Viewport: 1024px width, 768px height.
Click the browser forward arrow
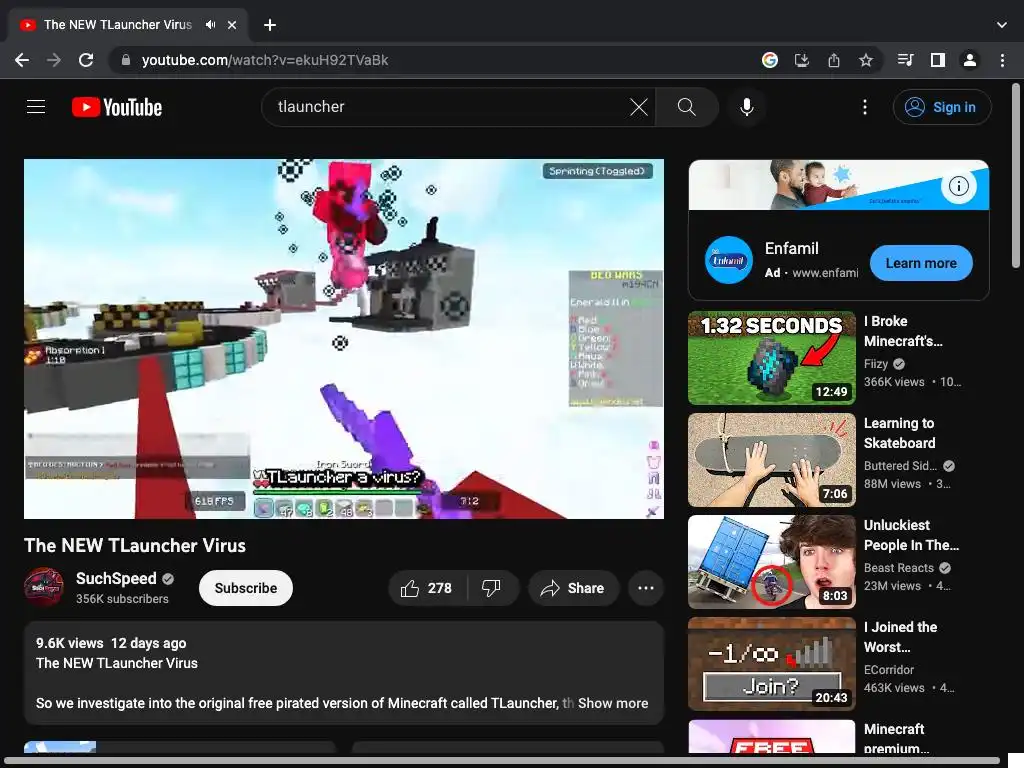pos(54,60)
